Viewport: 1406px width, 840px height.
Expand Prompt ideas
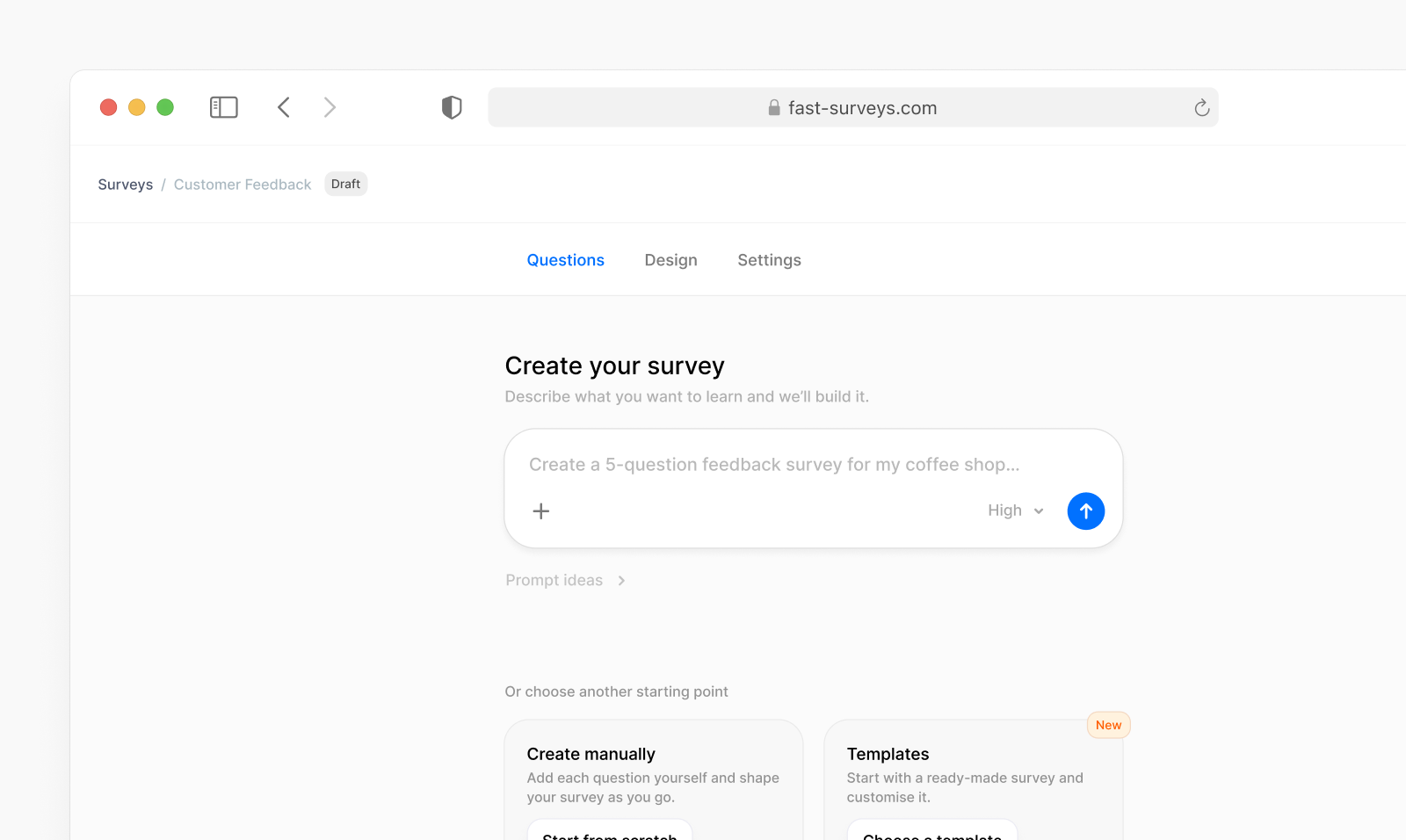pyautogui.click(x=566, y=580)
